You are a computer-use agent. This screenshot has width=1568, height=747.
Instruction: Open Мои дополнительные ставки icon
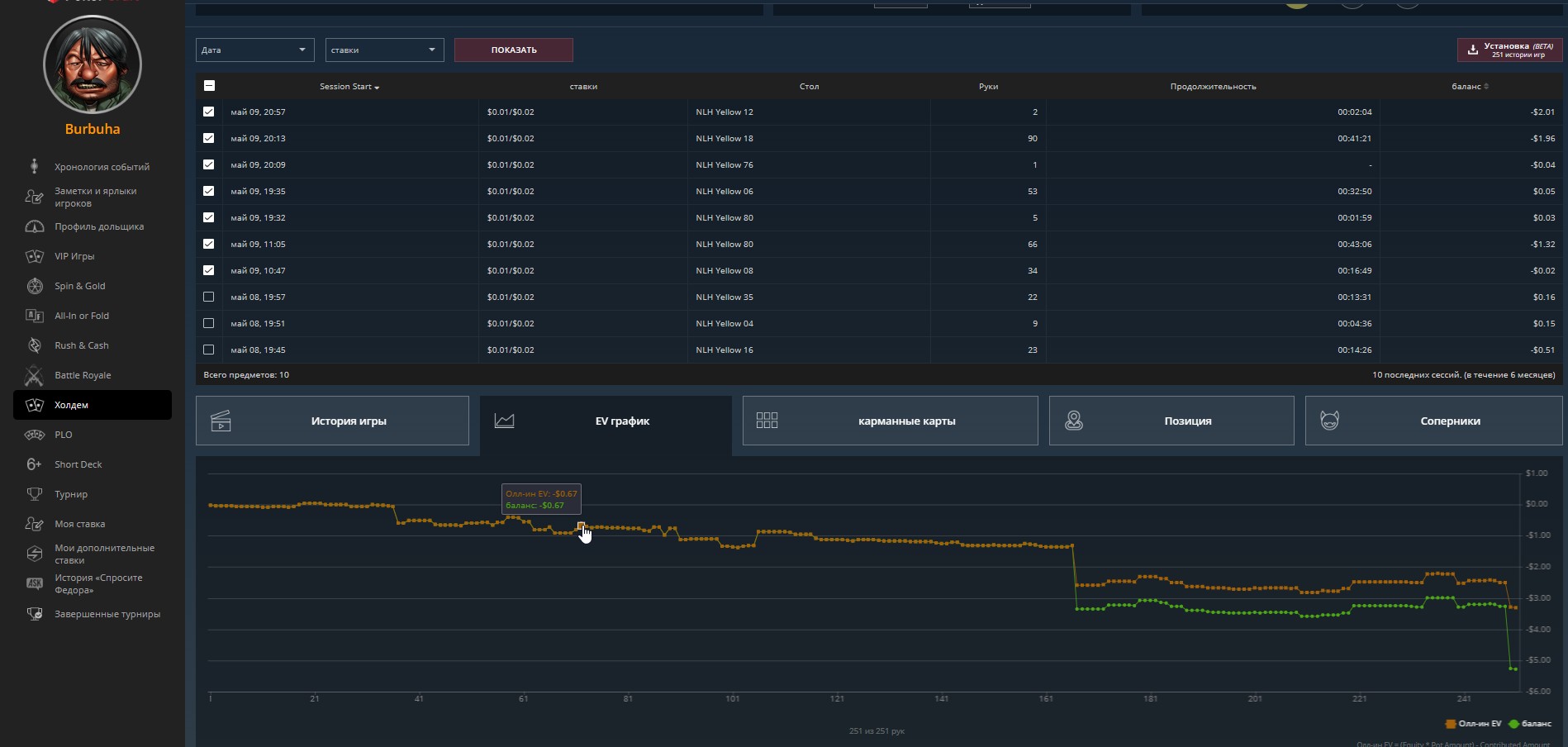point(34,554)
